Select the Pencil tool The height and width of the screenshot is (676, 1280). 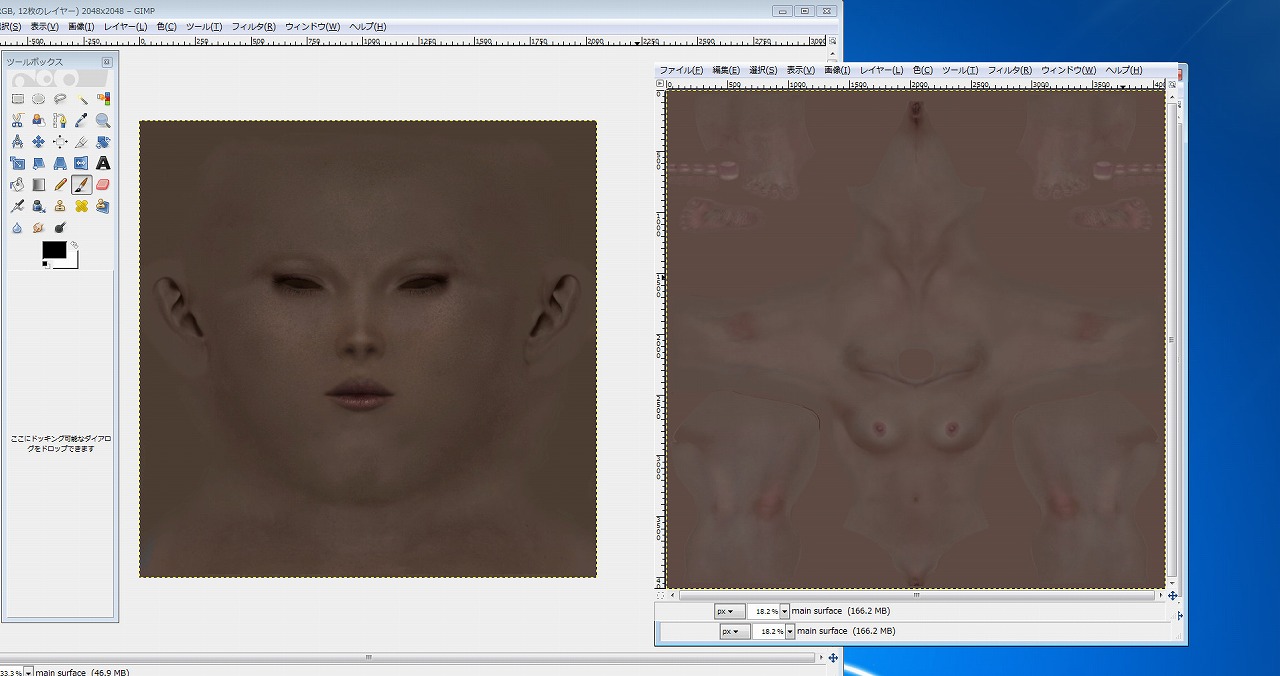60,184
